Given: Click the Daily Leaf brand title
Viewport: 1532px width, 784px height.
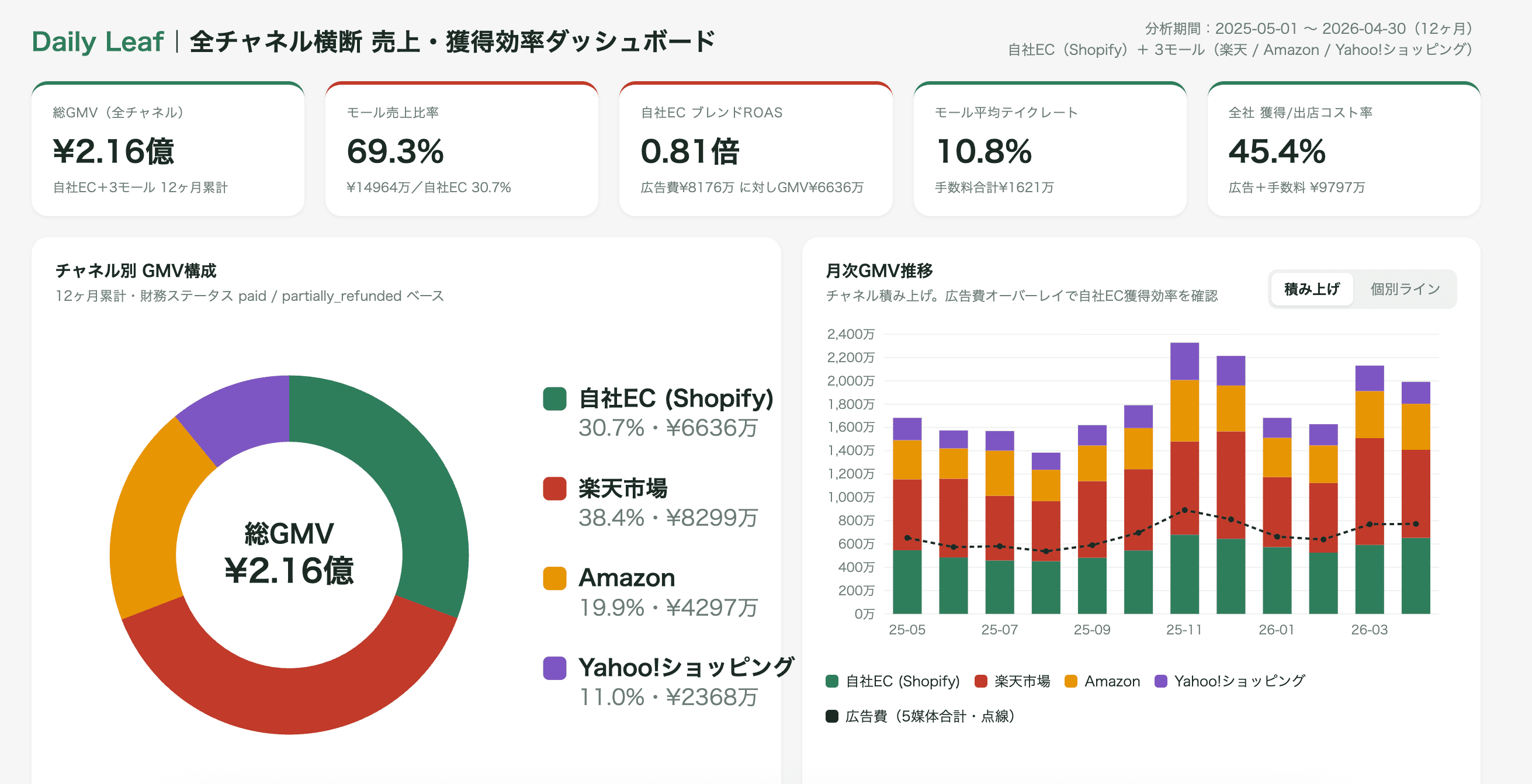Looking at the screenshot, I should (98, 41).
